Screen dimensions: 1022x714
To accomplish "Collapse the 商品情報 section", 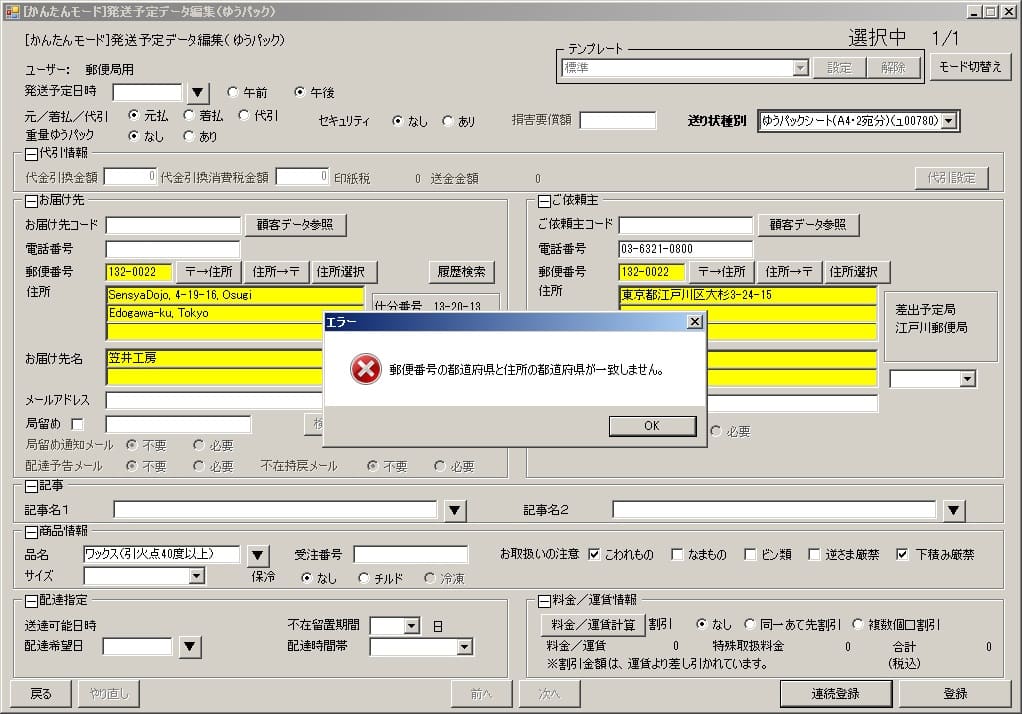I will coord(32,531).
